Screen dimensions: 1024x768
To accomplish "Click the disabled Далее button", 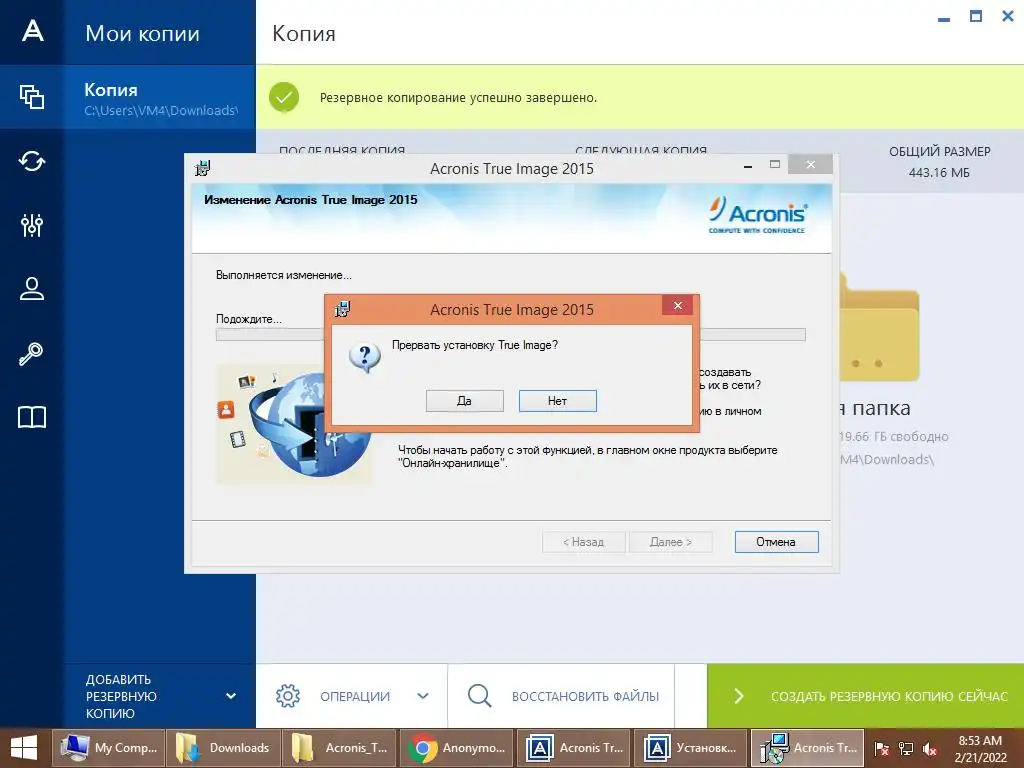I will click(671, 542).
